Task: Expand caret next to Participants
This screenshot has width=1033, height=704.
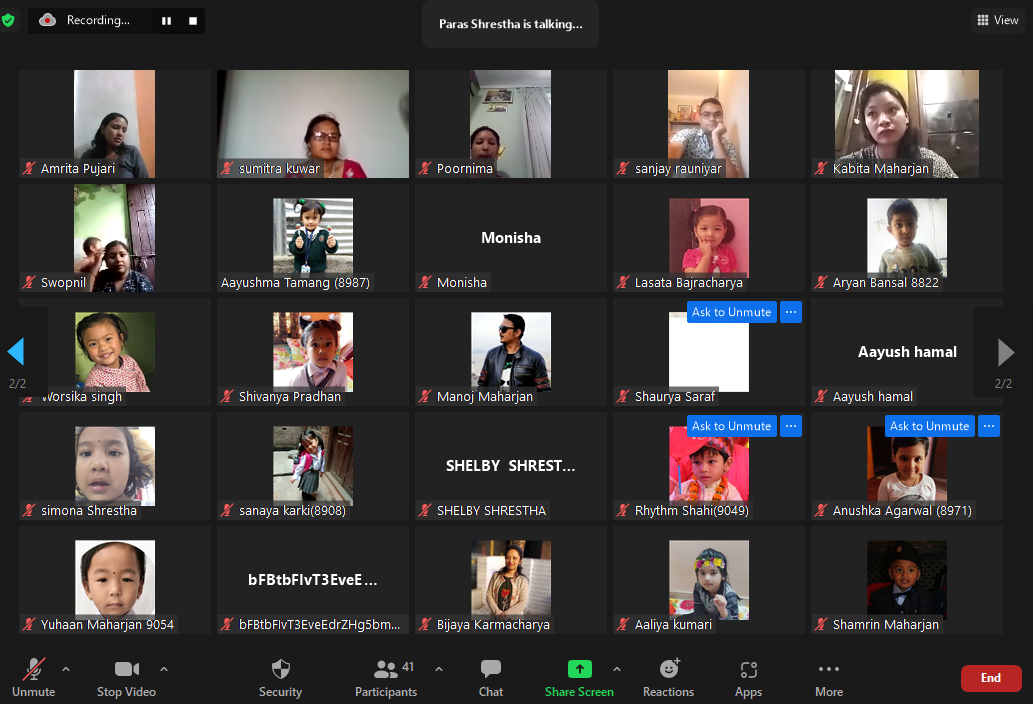Action: (439, 669)
